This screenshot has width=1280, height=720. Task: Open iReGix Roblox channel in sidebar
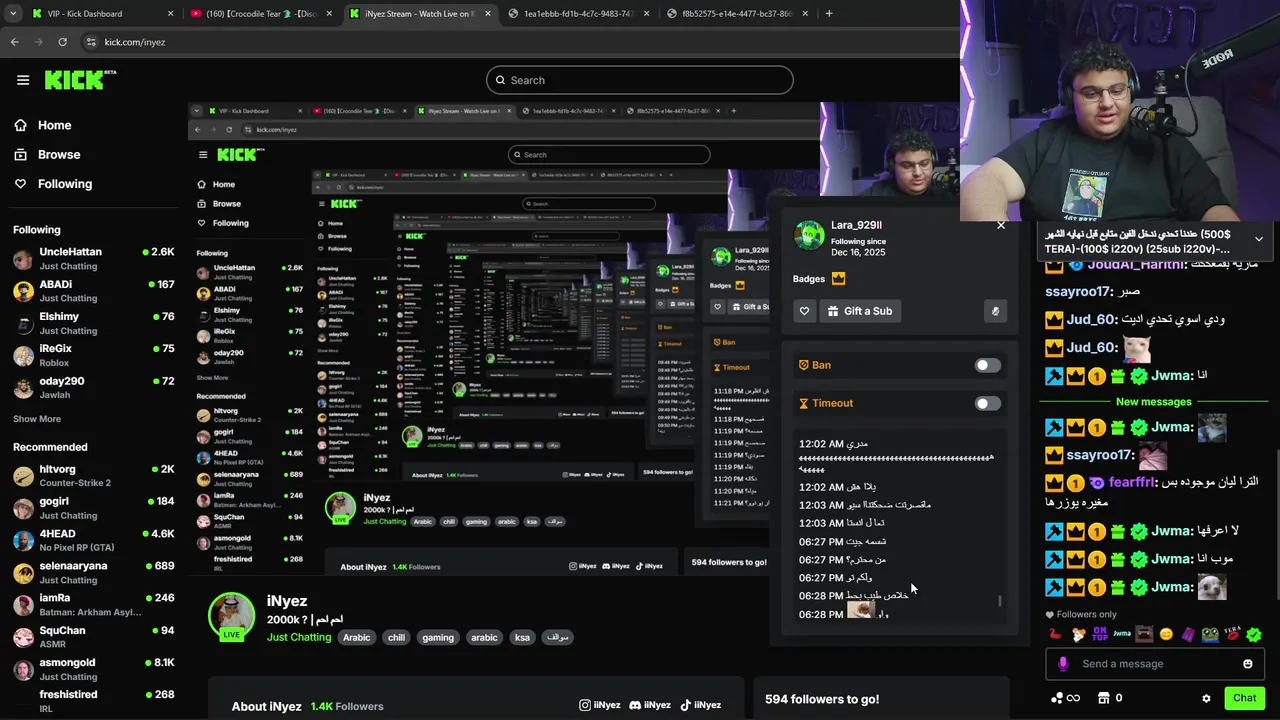click(94, 355)
